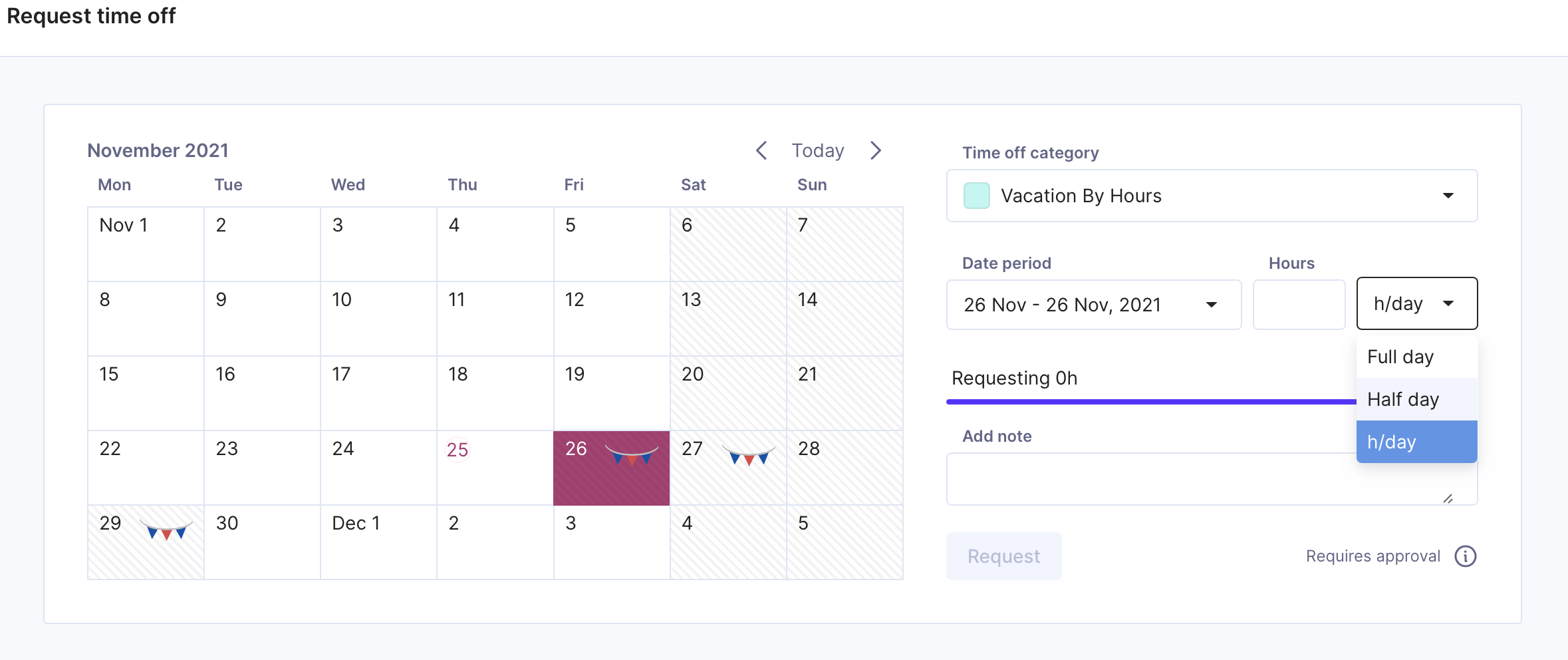
Task: Open the Requires approval info icon
Action: click(1466, 556)
